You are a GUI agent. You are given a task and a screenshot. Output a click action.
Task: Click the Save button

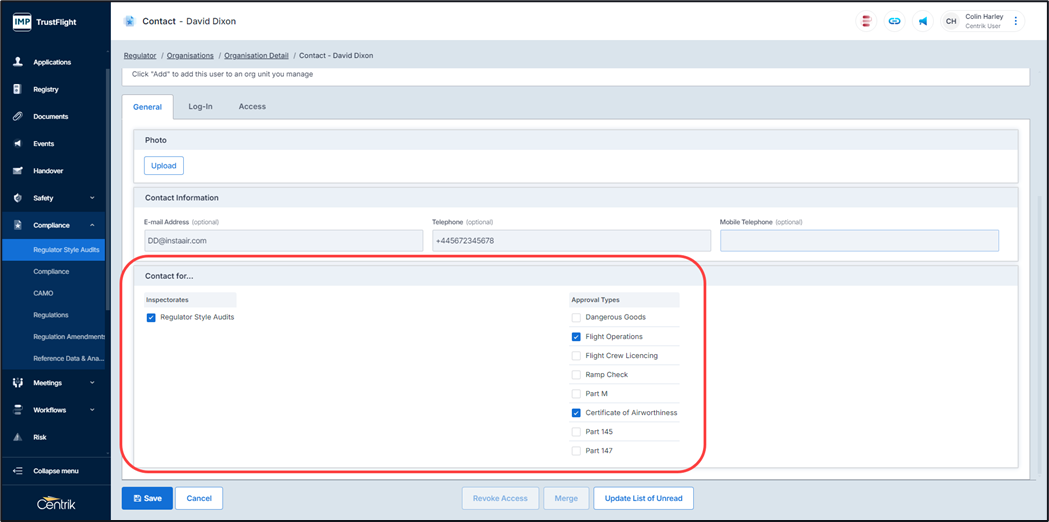[x=147, y=498]
